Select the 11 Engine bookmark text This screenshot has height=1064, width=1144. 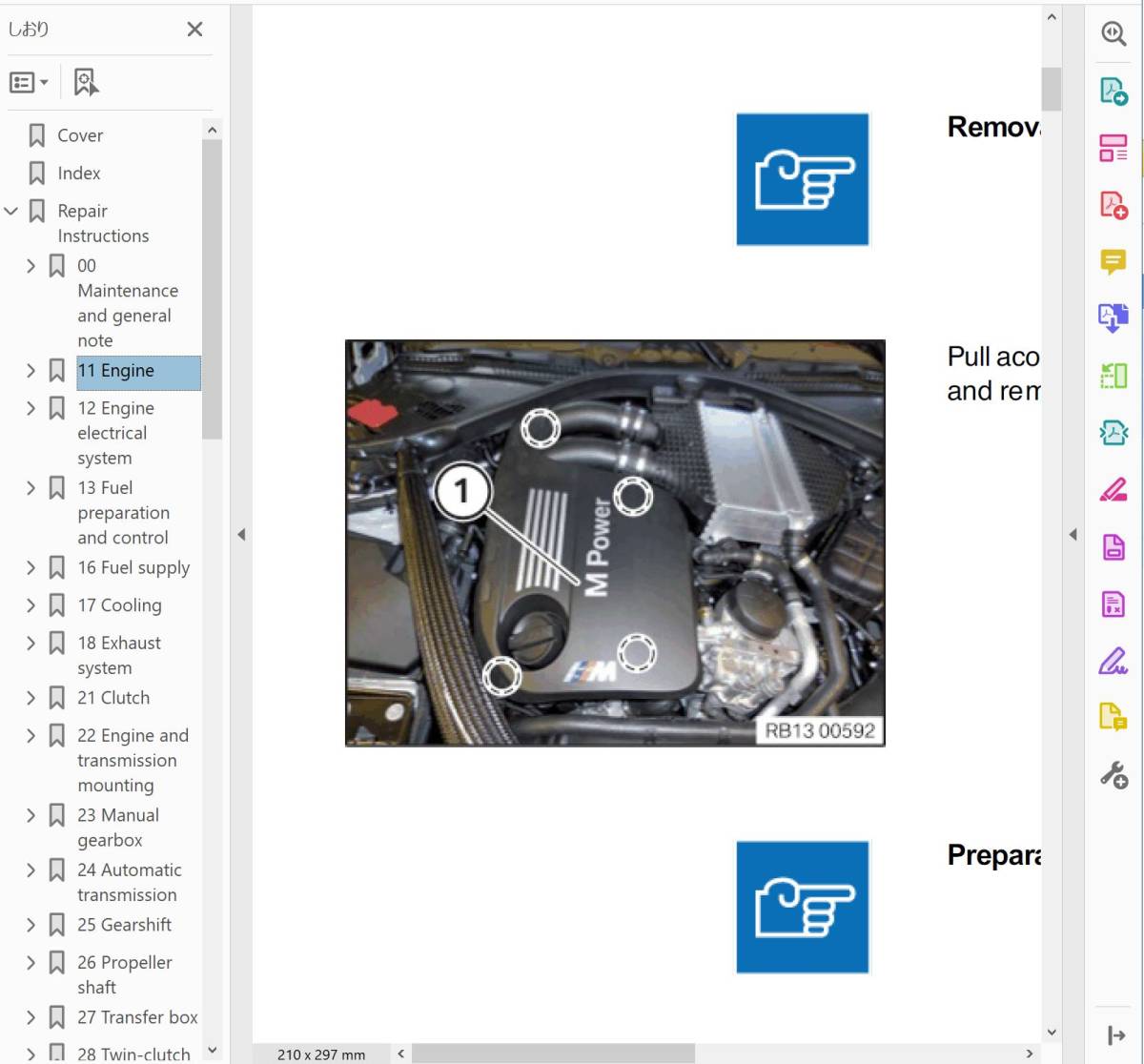(116, 371)
